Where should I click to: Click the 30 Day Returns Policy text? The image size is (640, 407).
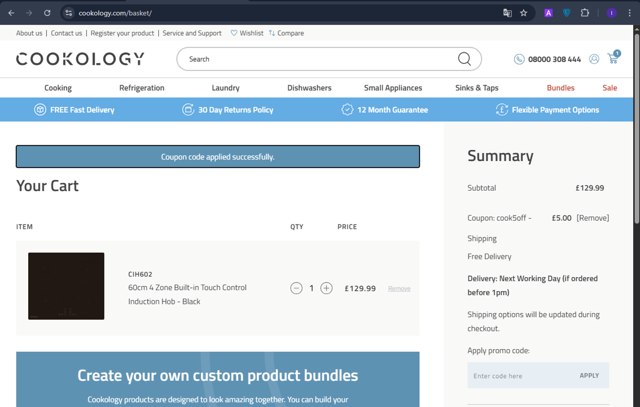[236, 110]
